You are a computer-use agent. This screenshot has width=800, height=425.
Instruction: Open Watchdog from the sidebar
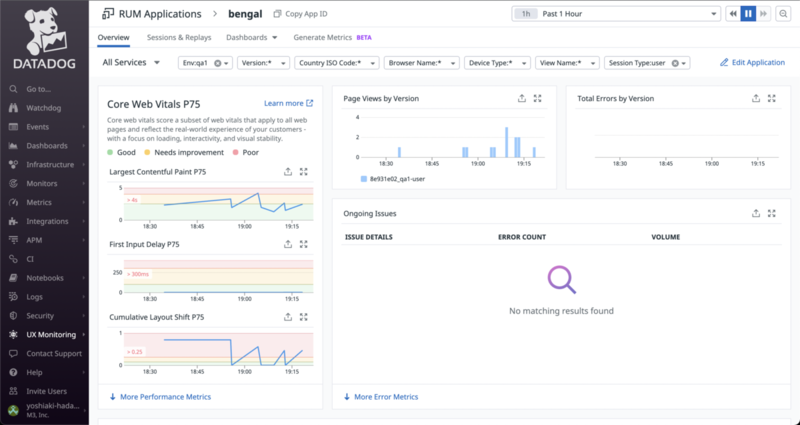[x=44, y=108]
